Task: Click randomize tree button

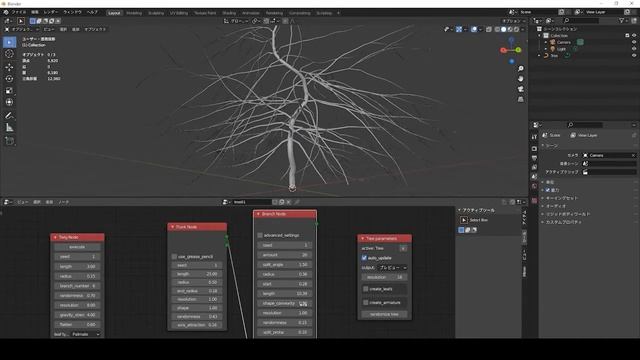Action: tap(384, 315)
